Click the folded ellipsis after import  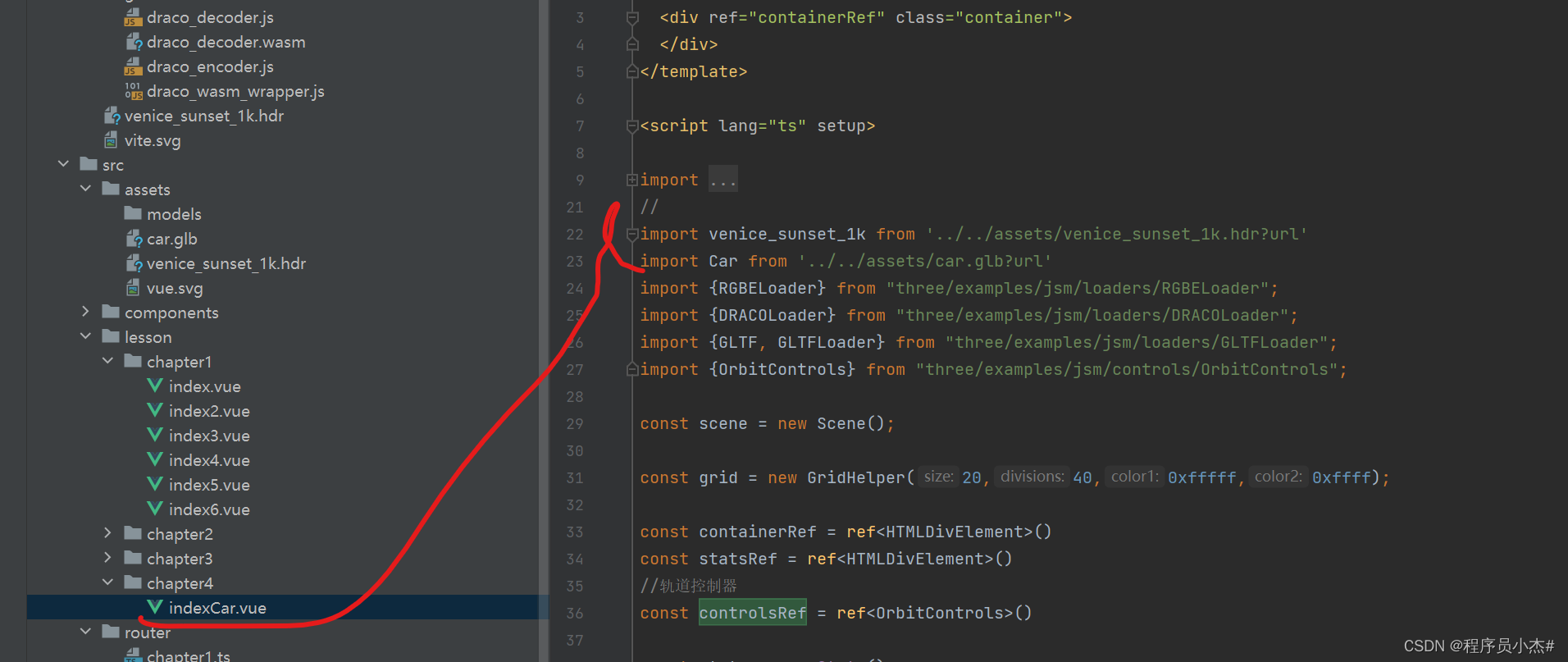tap(723, 180)
